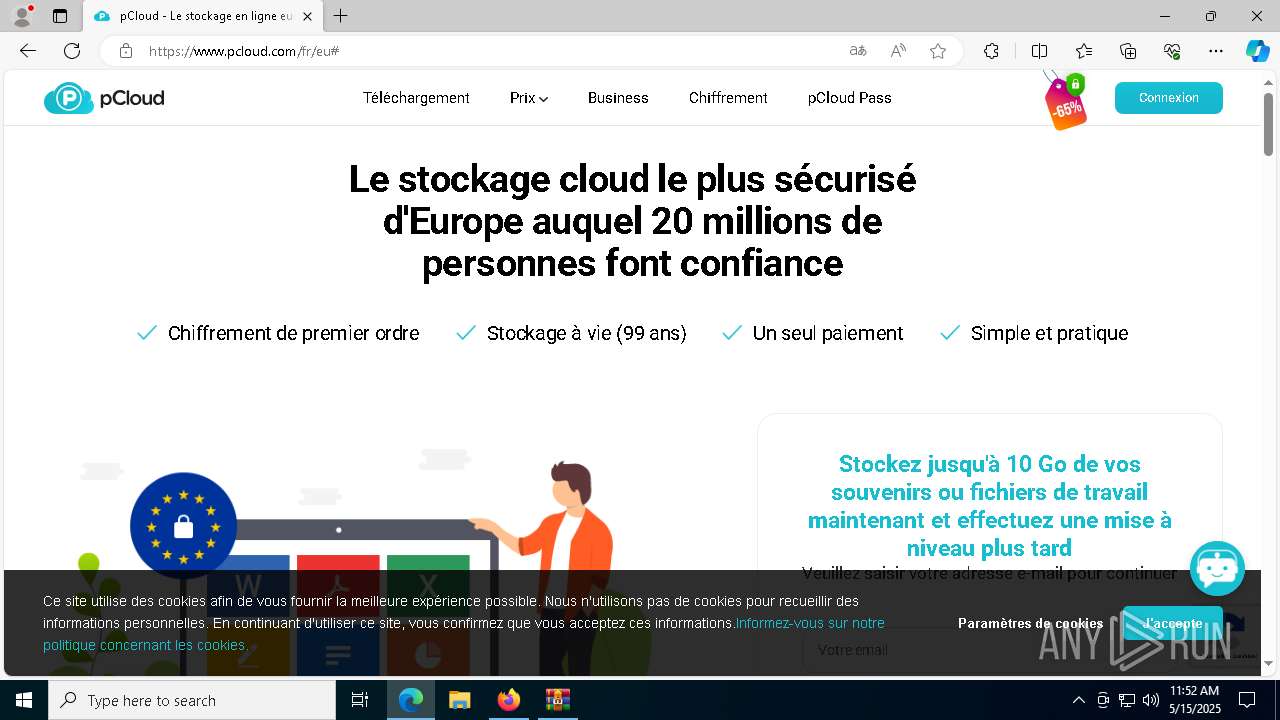Close the pCloud tab
1280x720 pixels.
[x=307, y=16]
